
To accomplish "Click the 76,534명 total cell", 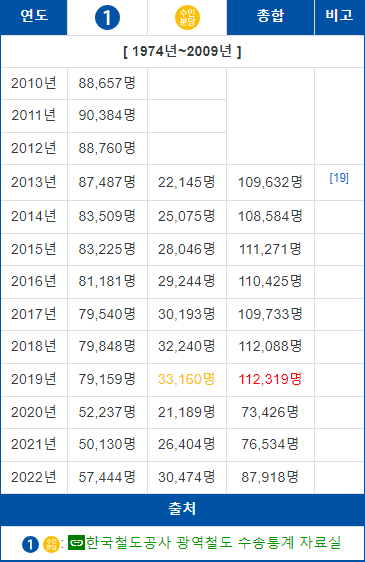I will (270, 444).
